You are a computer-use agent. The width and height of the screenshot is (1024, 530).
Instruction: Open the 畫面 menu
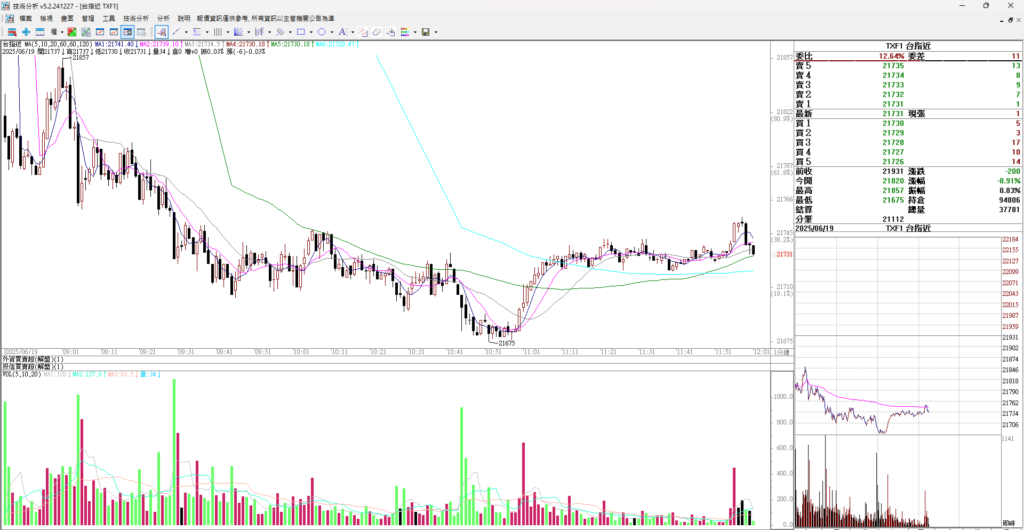click(67, 18)
